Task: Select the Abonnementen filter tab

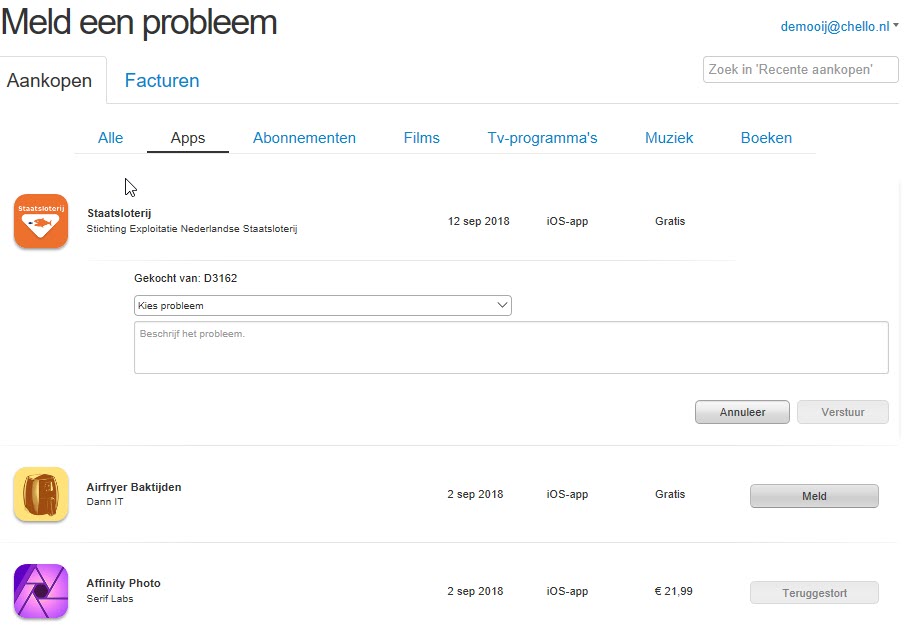Action: coord(304,138)
